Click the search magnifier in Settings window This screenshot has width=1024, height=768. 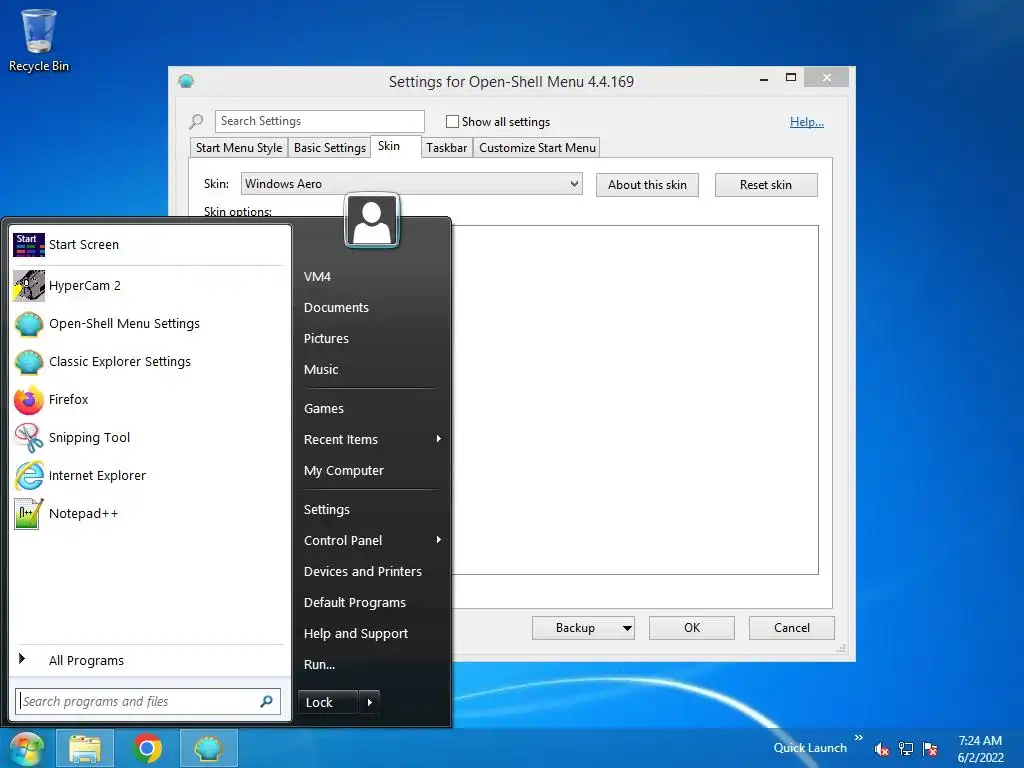click(x=196, y=121)
